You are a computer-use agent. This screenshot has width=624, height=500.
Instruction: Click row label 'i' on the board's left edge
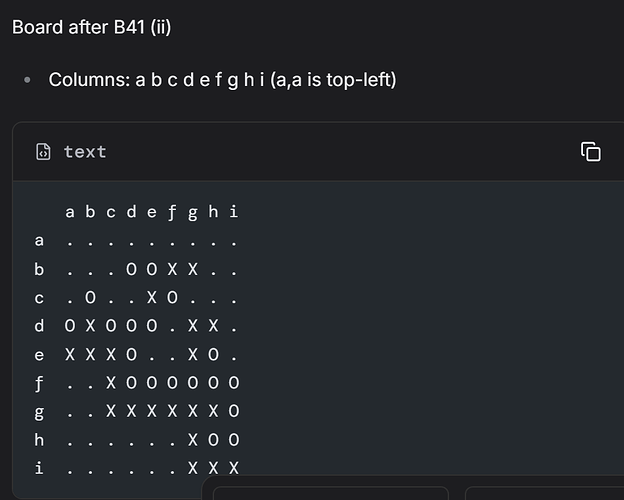click(40, 467)
